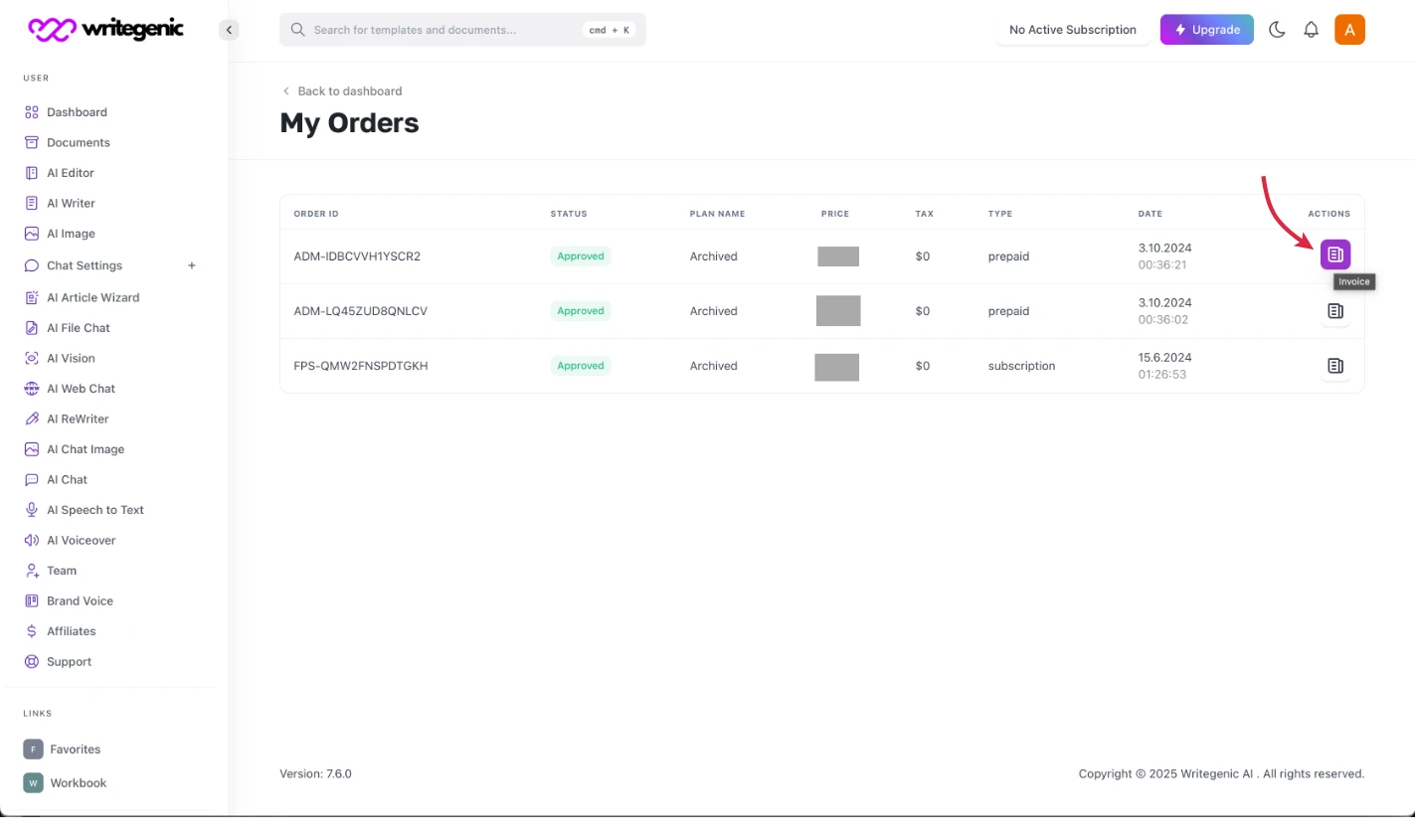Open the Favorites link

(x=75, y=750)
